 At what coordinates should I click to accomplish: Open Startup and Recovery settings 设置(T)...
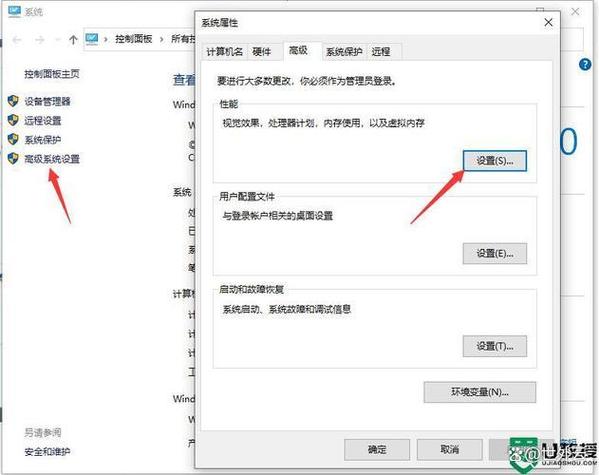pyautogui.click(x=495, y=346)
